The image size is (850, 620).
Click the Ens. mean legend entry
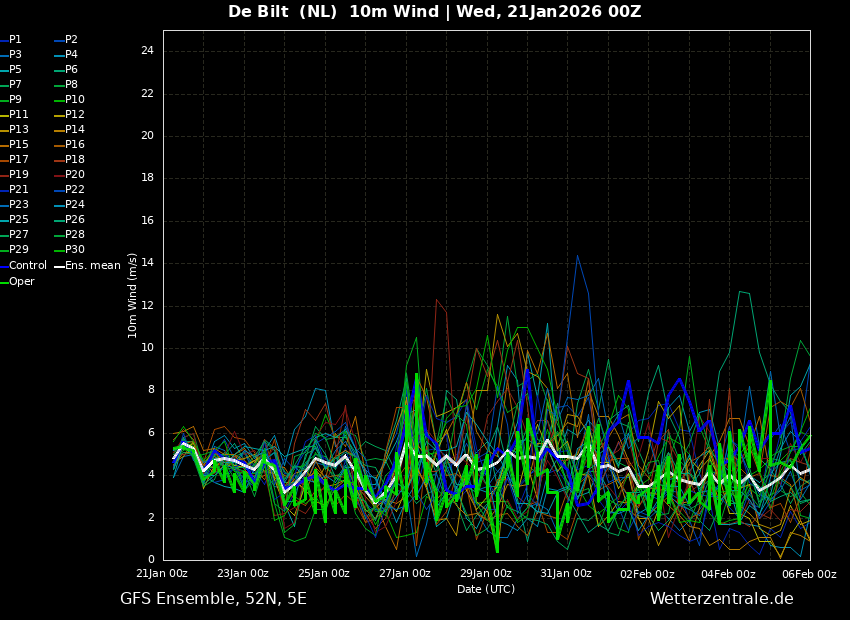click(92, 266)
